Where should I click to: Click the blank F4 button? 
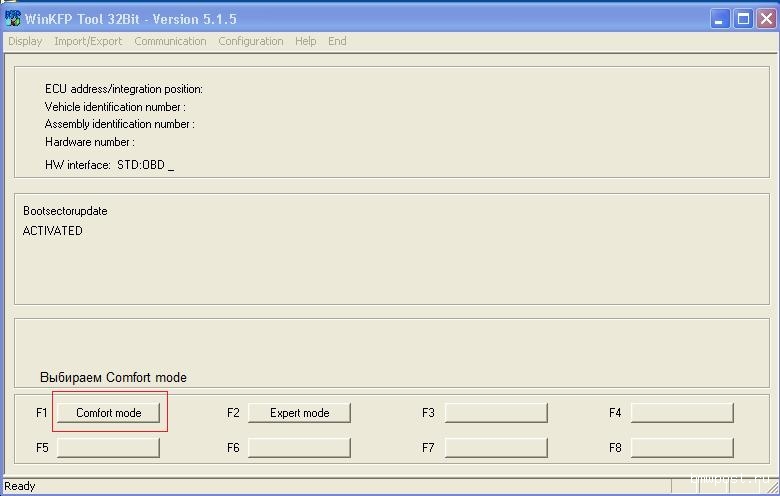pyautogui.click(x=682, y=413)
